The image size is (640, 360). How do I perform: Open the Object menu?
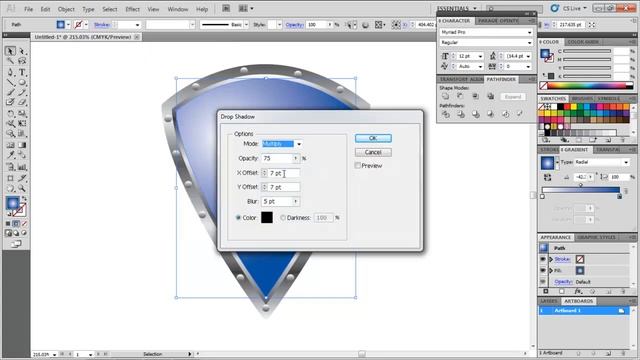pyautogui.click(x=66, y=9)
